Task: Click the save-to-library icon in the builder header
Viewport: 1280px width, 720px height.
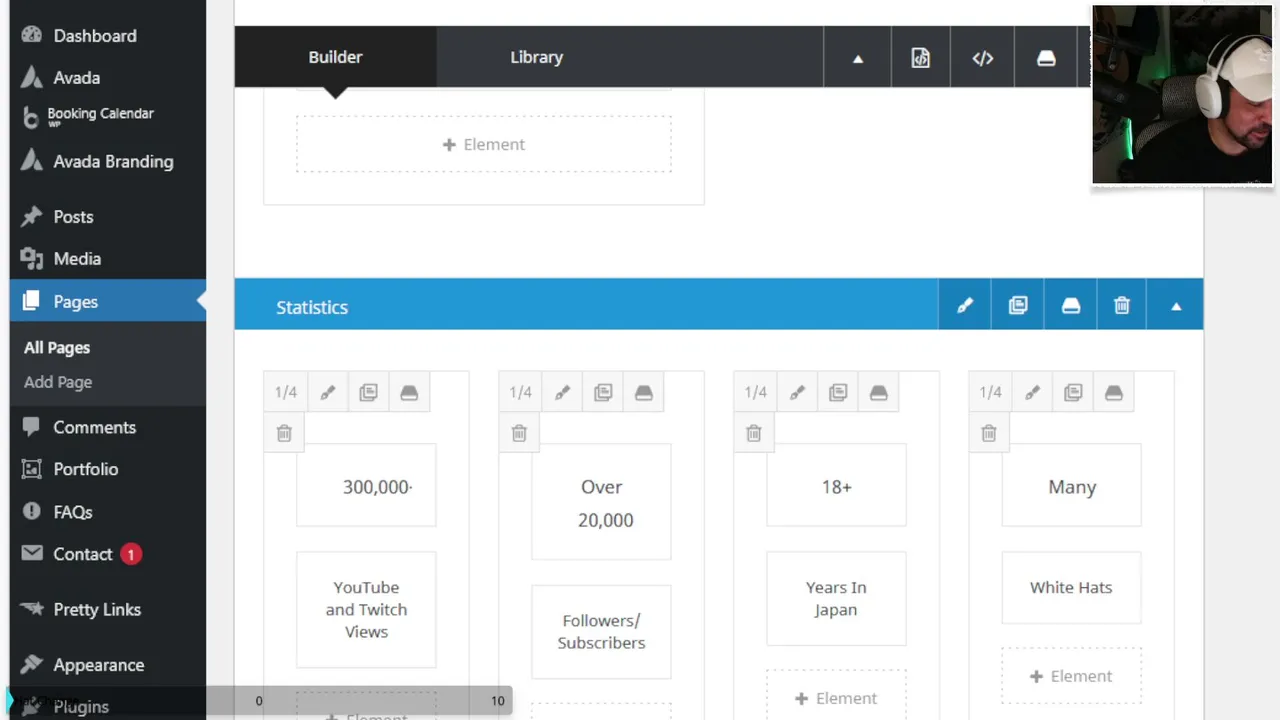Action: point(1046,58)
